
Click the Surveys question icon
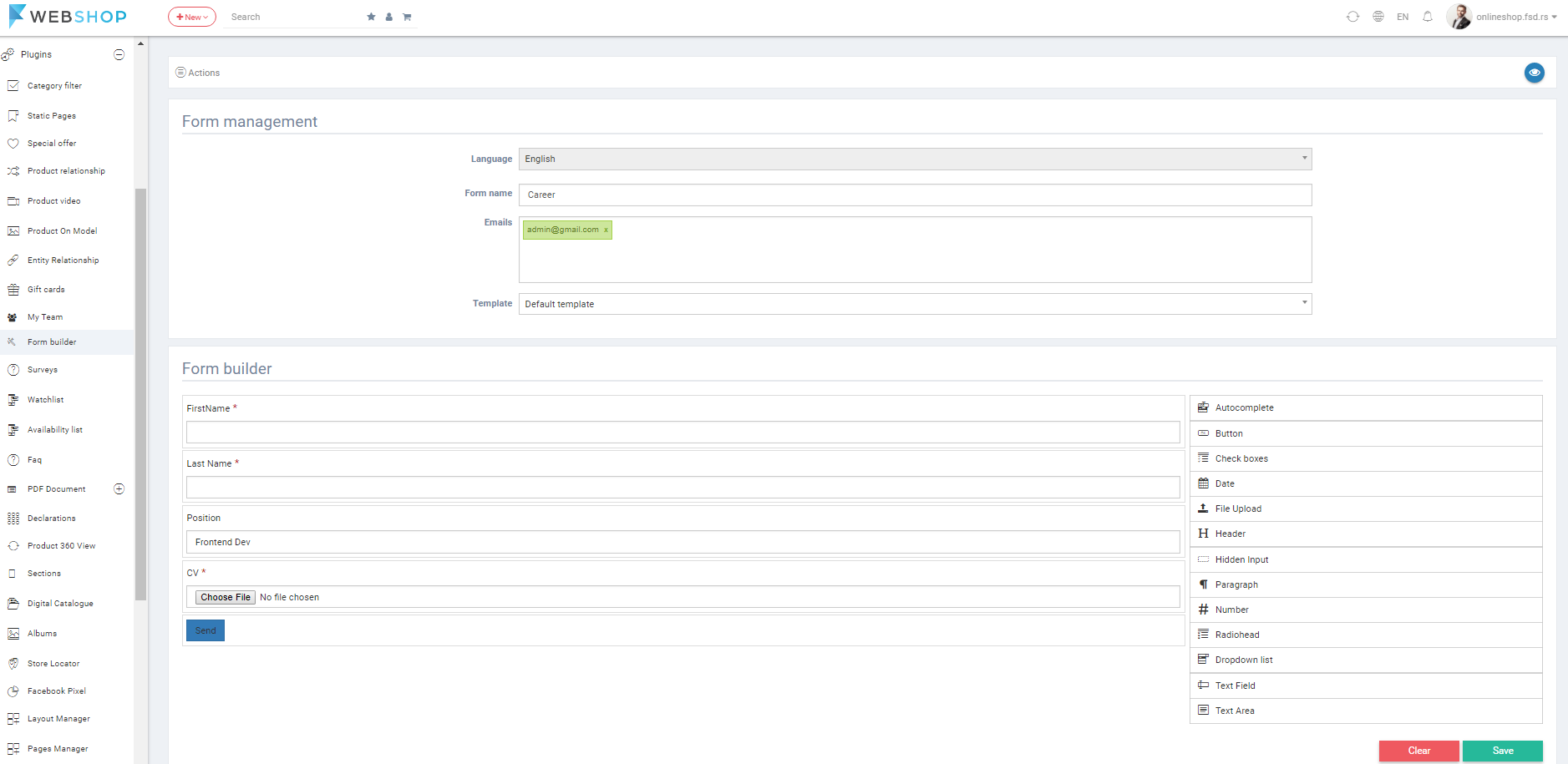click(x=13, y=370)
